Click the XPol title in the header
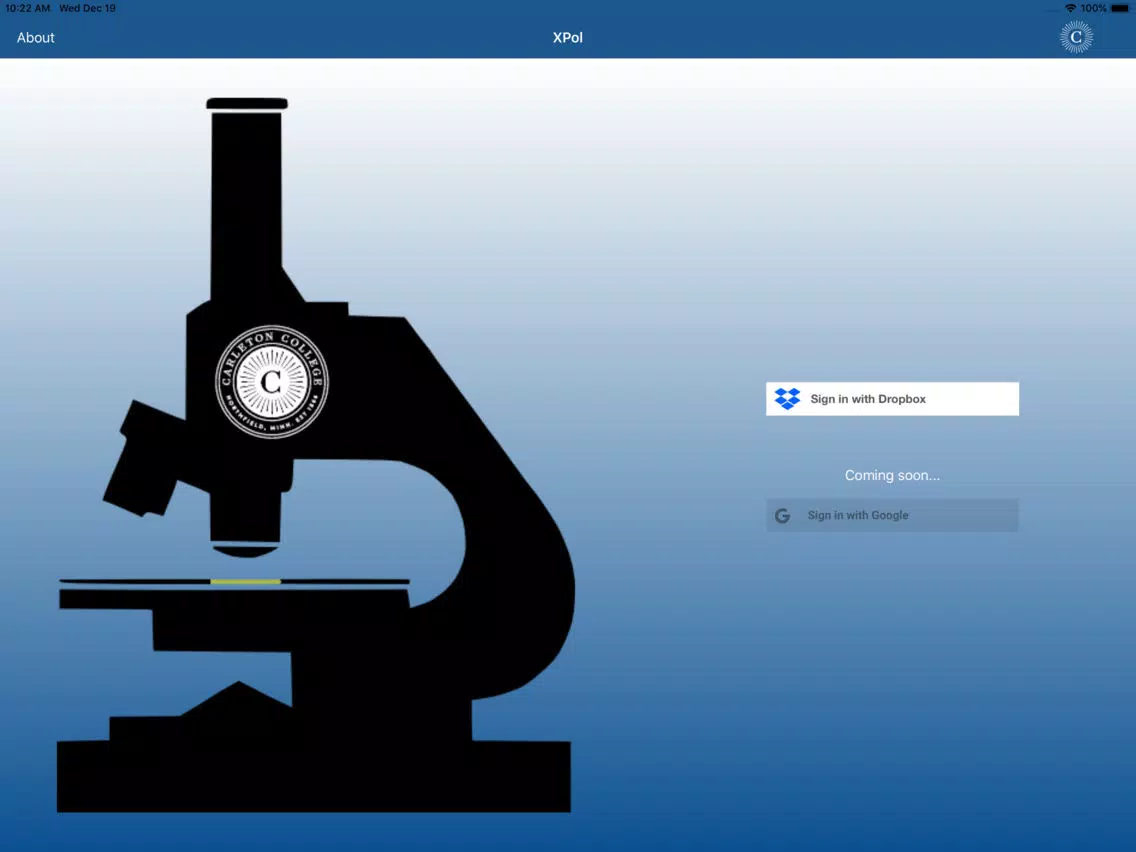1136x852 pixels. (x=567, y=38)
